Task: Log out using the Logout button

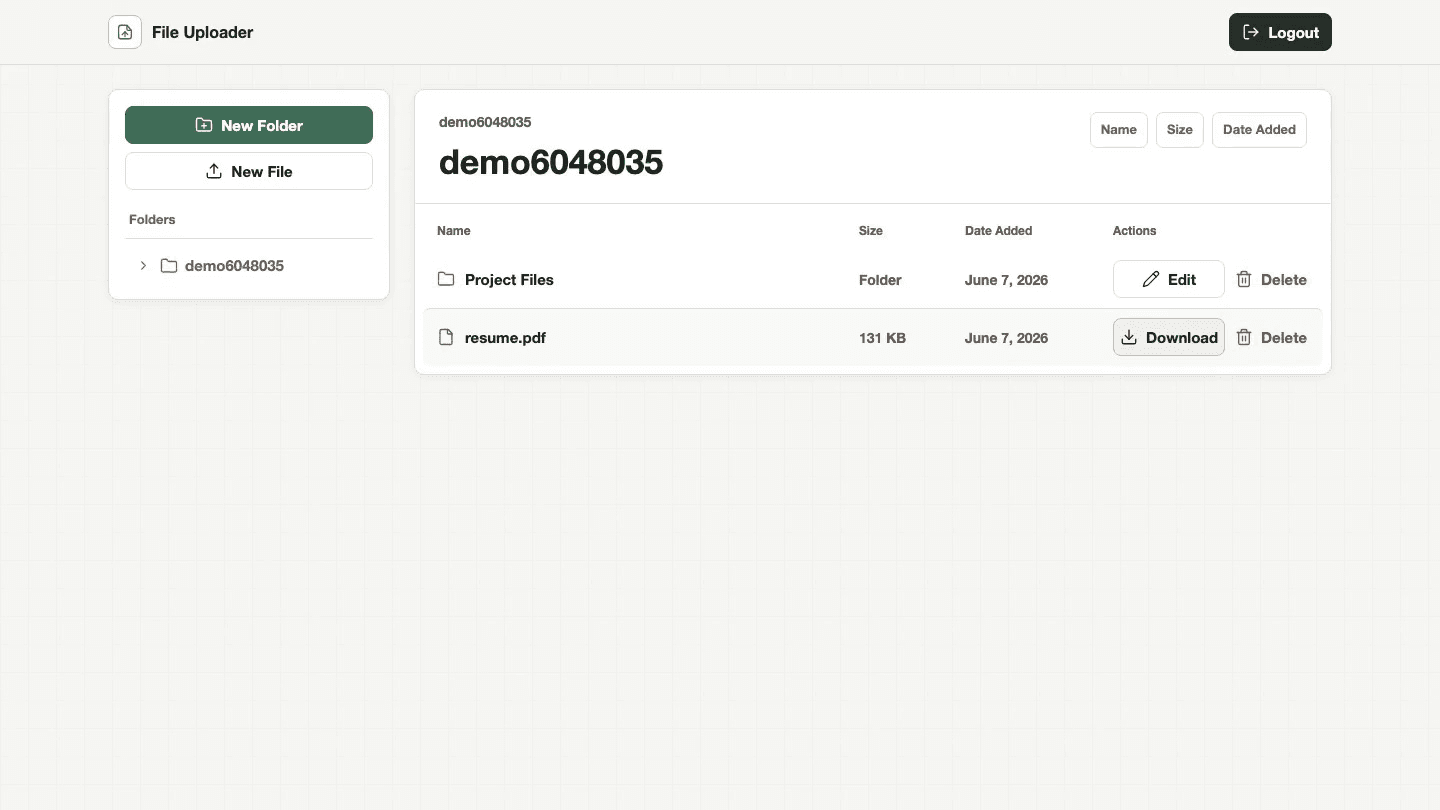Action: click(x=1280, y=32)
